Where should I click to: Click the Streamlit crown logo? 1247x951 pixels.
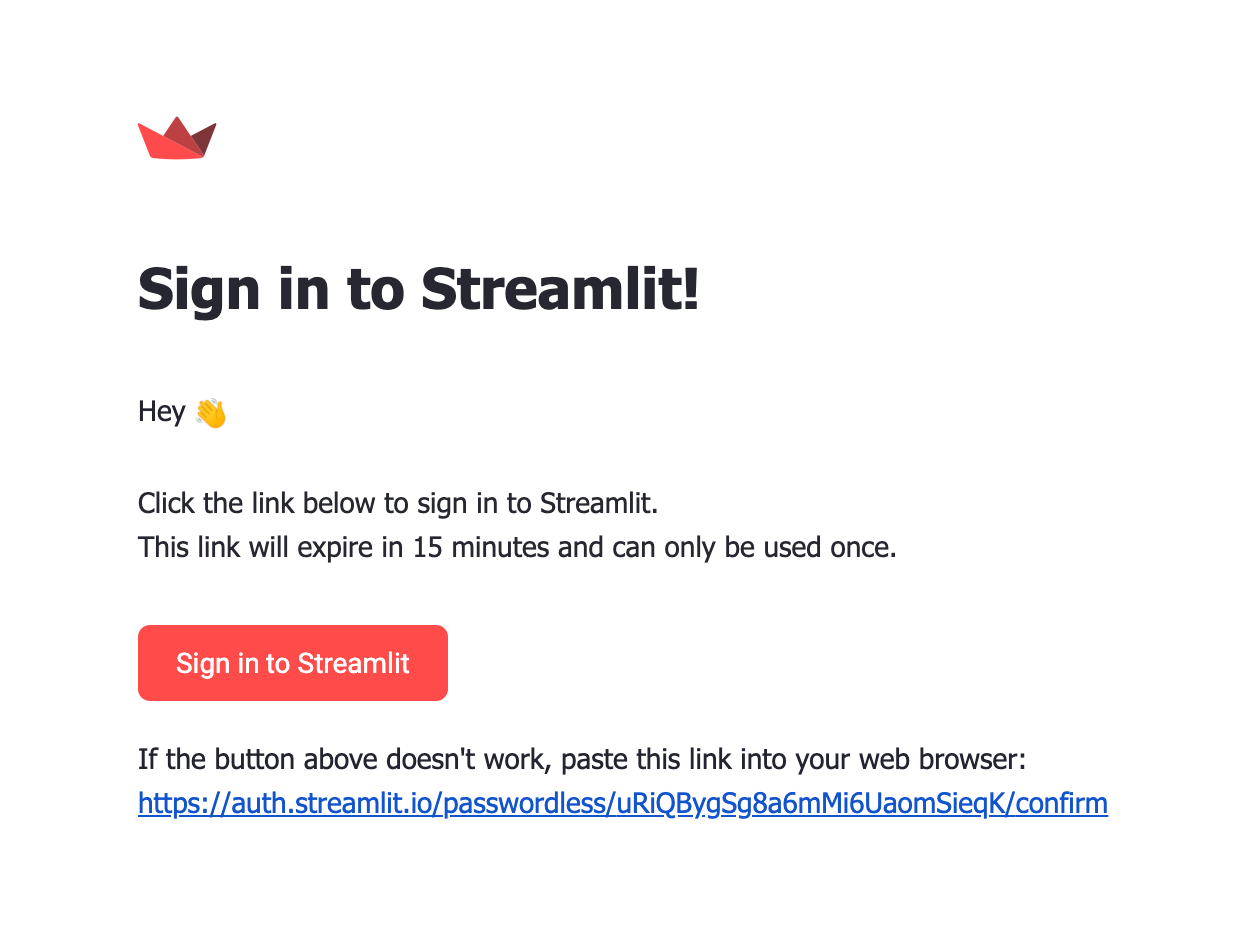(177, 139)
